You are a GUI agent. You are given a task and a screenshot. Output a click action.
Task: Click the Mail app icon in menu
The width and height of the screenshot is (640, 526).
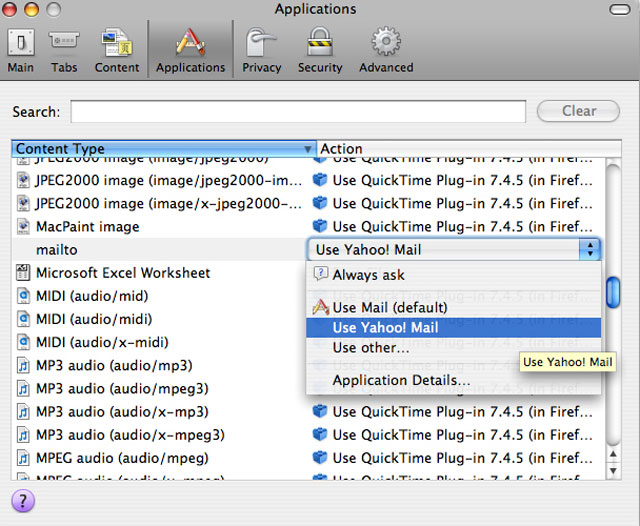point(321,307)
